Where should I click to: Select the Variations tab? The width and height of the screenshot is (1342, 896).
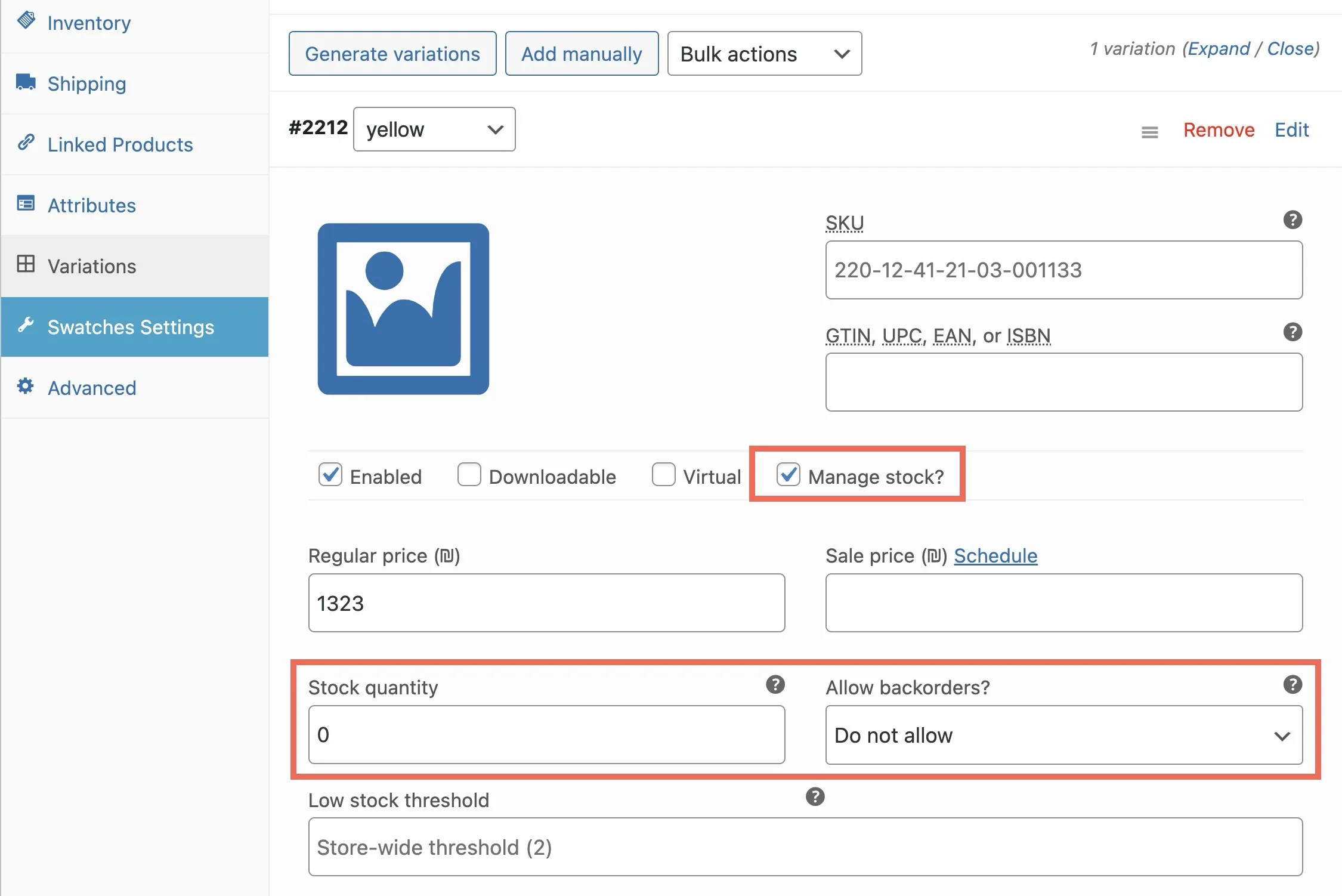[x=135, y=266]
